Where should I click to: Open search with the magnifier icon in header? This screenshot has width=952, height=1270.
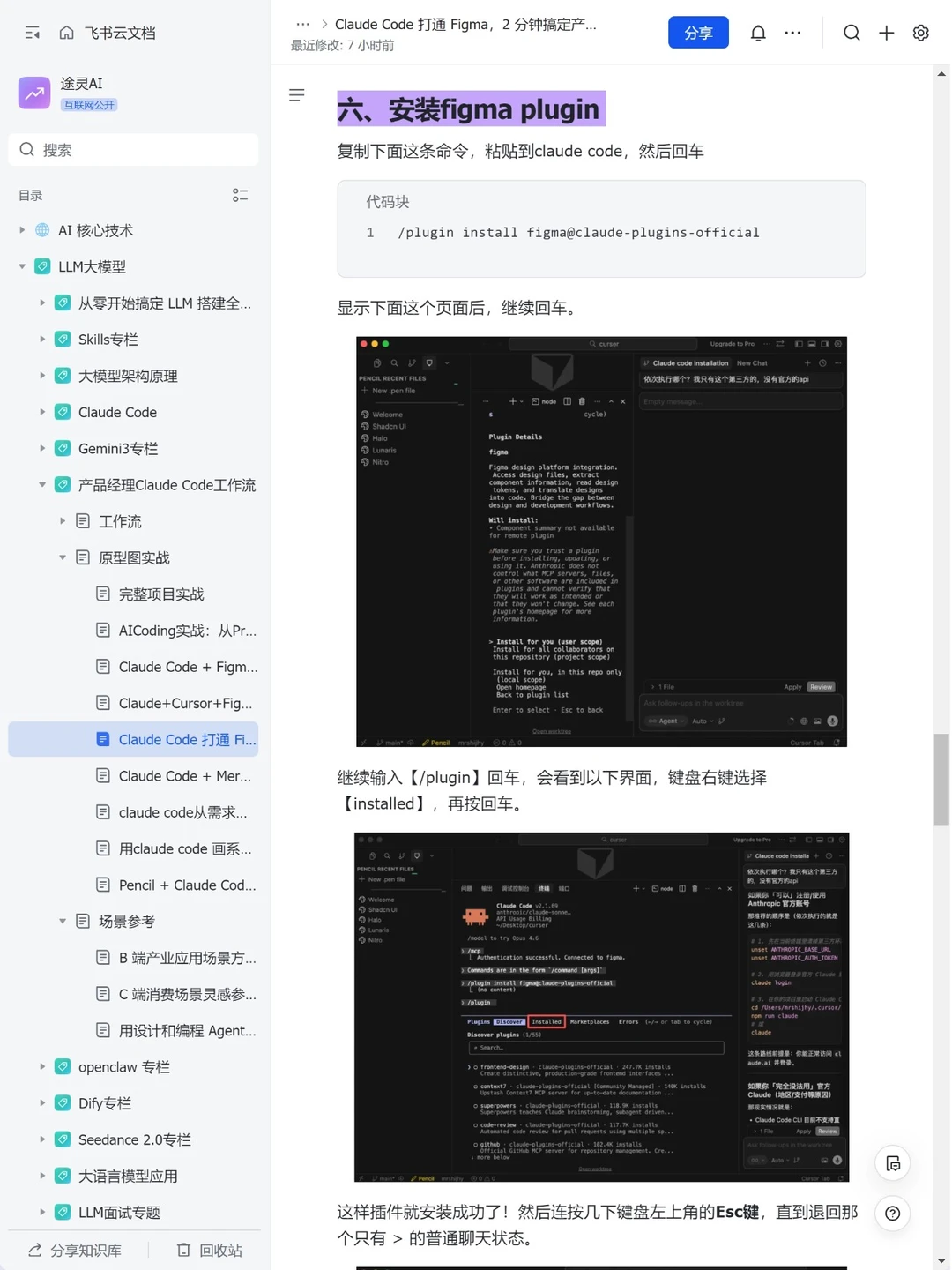[852, 33]
